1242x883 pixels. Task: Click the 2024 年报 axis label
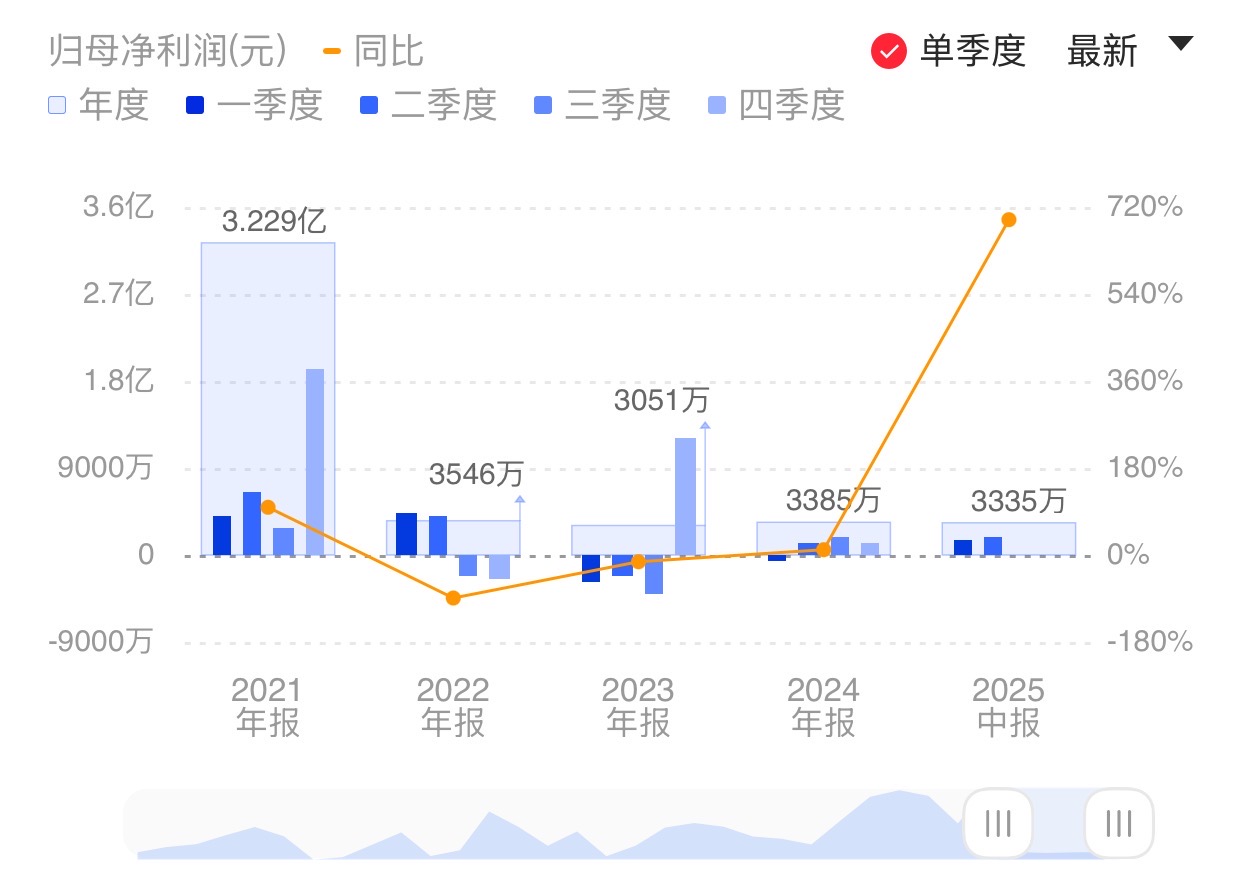point(823,706)
